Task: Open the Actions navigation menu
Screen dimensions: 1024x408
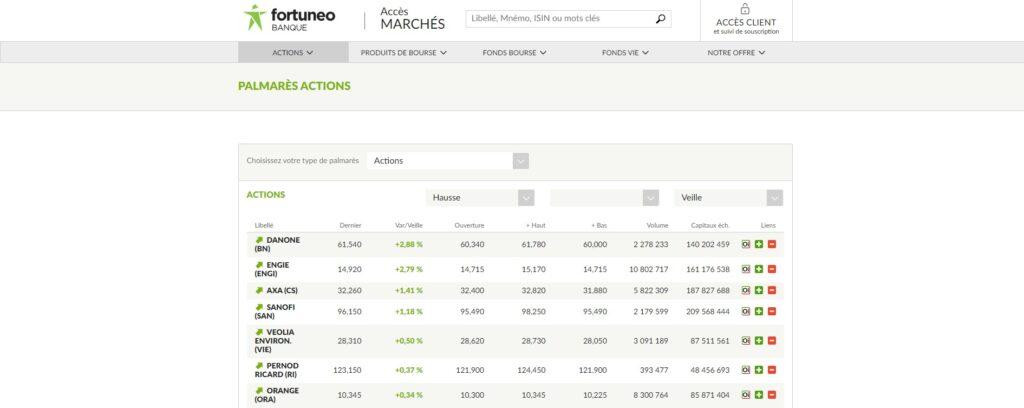Action: click(x=293, y=53)
